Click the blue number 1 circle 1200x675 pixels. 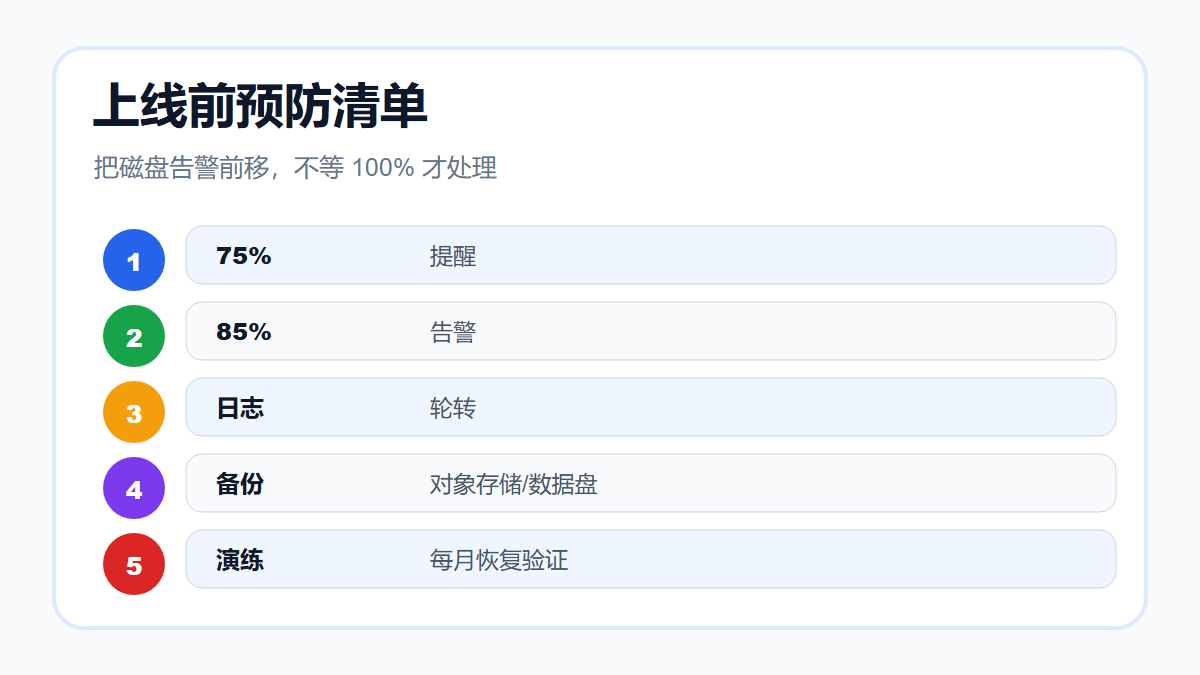[x=134, y=260]
